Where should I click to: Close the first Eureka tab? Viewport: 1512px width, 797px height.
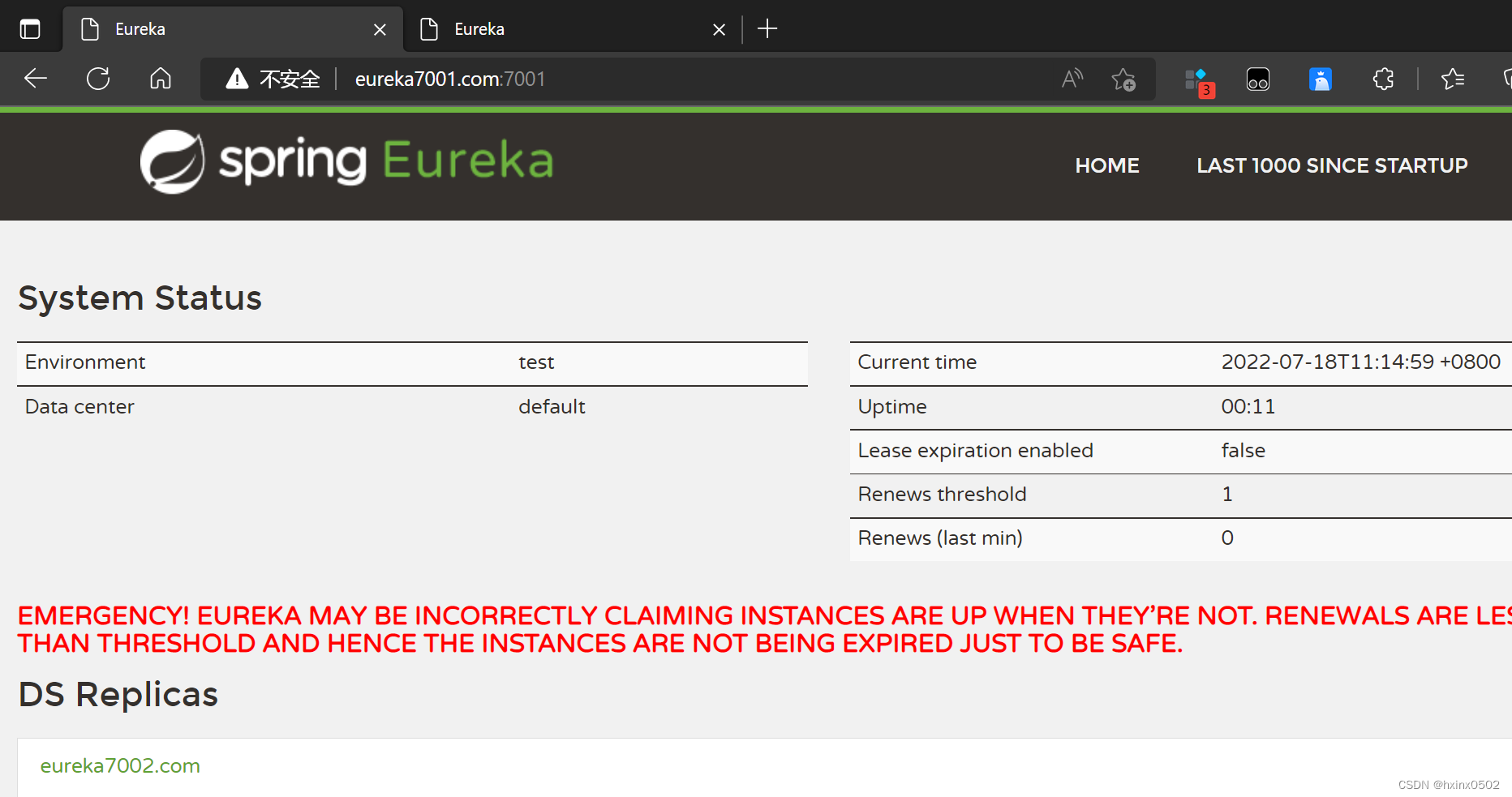[380, 30]
